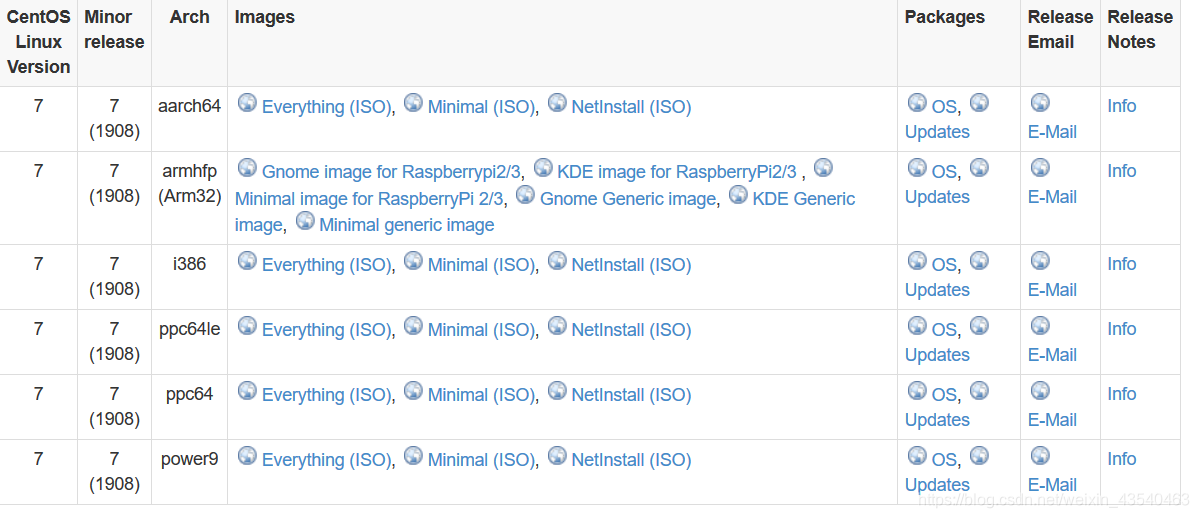Open the armhfp Updates packages link
This screenshot has height=518, width=1199.
[x=937, y=197]
